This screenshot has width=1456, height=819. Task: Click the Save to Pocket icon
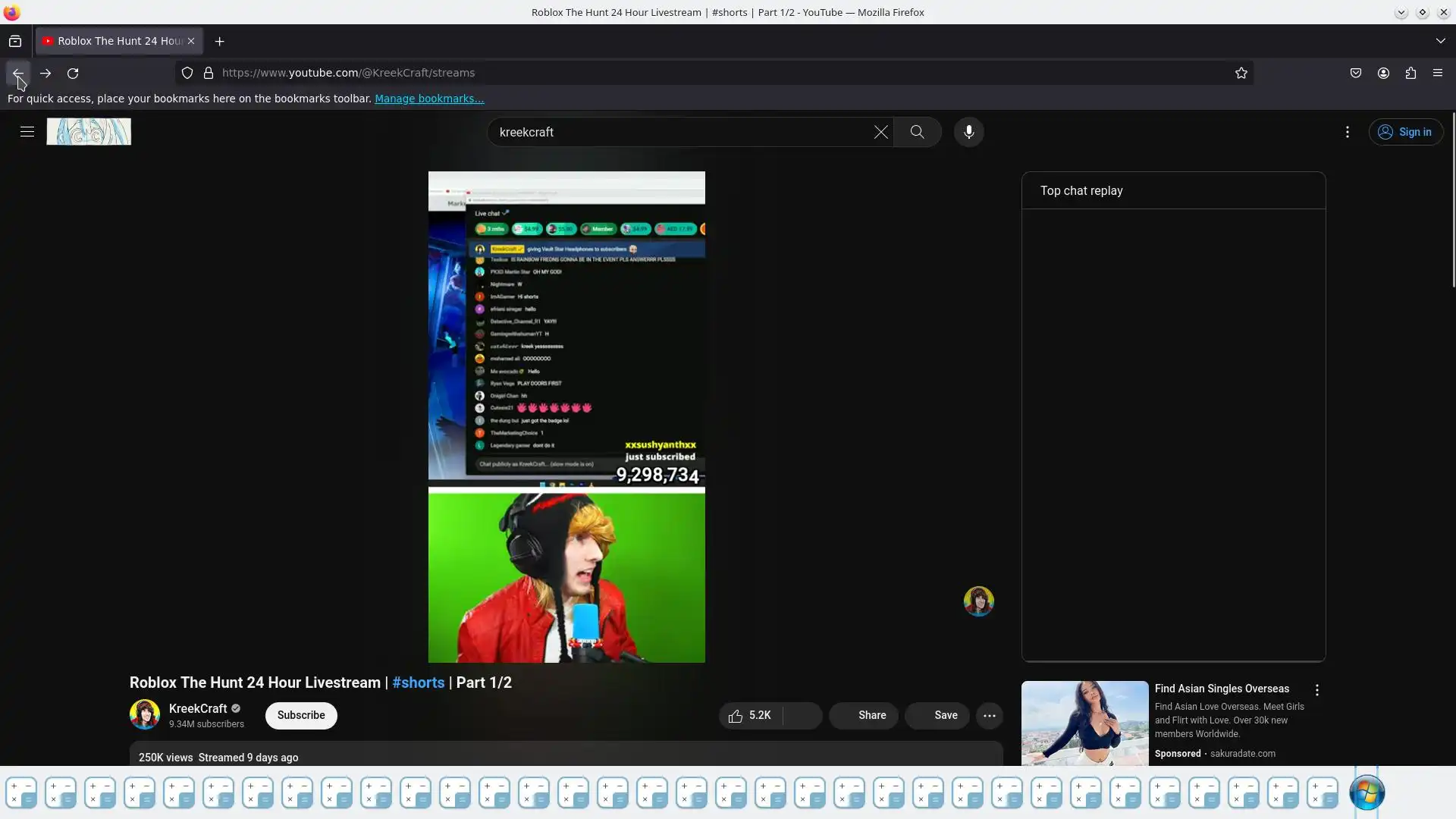point(1355,73)
